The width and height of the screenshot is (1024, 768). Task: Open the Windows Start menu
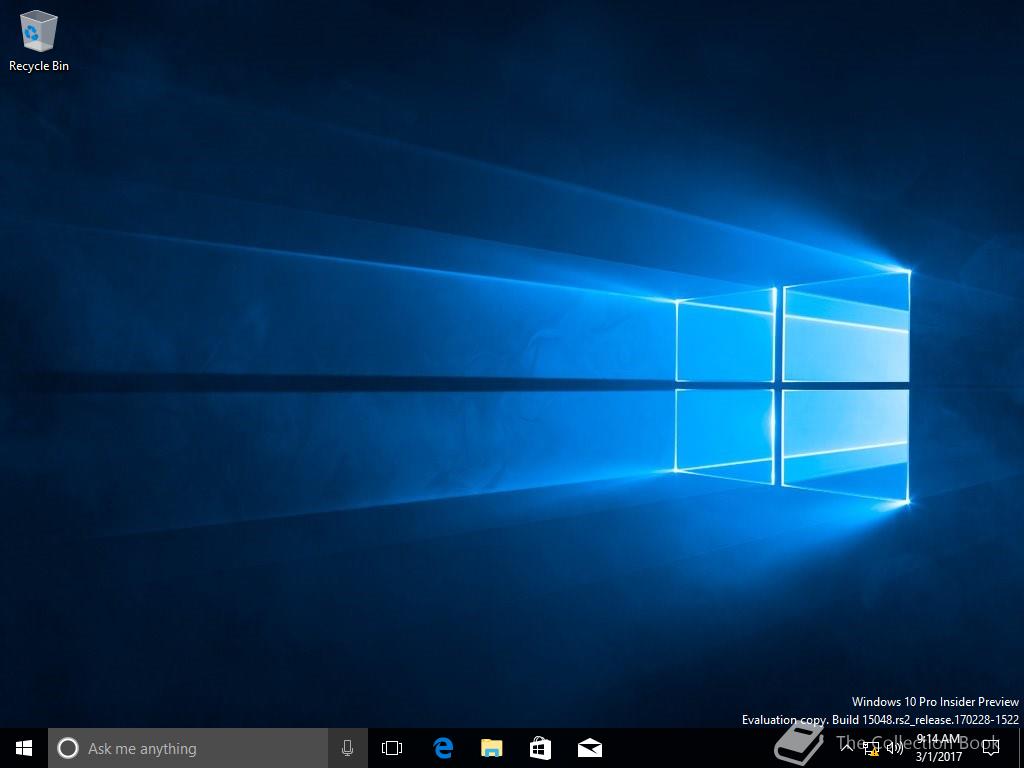(24, 748)
